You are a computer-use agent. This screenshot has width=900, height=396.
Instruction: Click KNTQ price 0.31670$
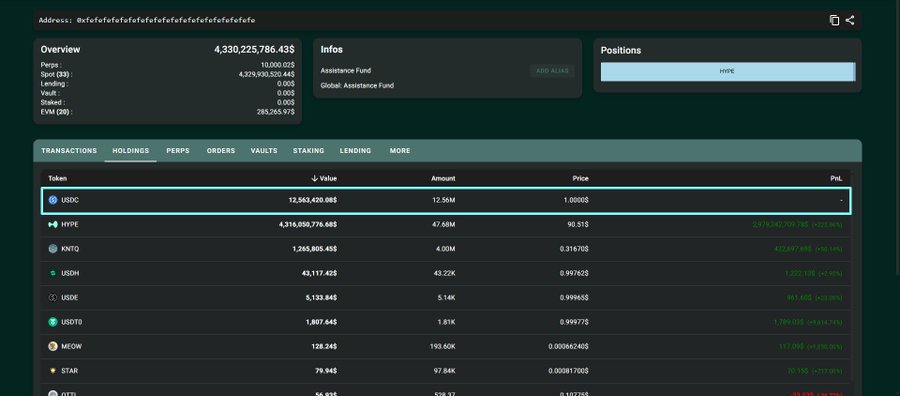[x=575, y=249]
